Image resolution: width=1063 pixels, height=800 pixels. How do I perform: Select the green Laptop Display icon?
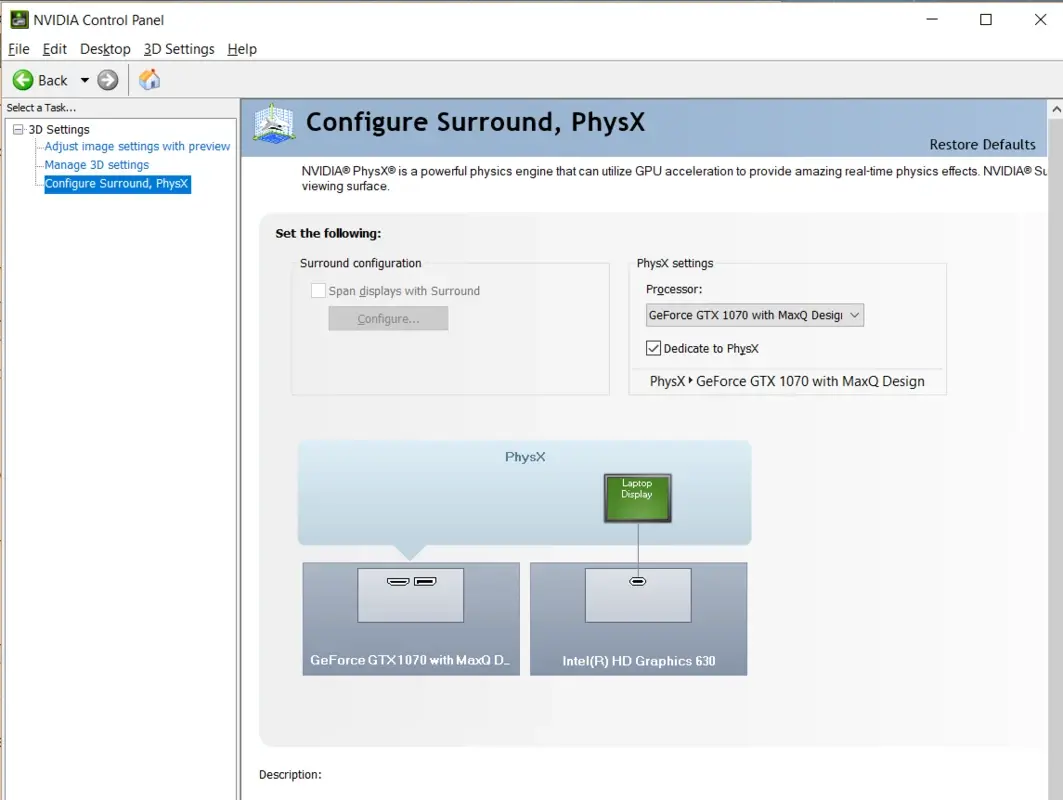[637, 497]
